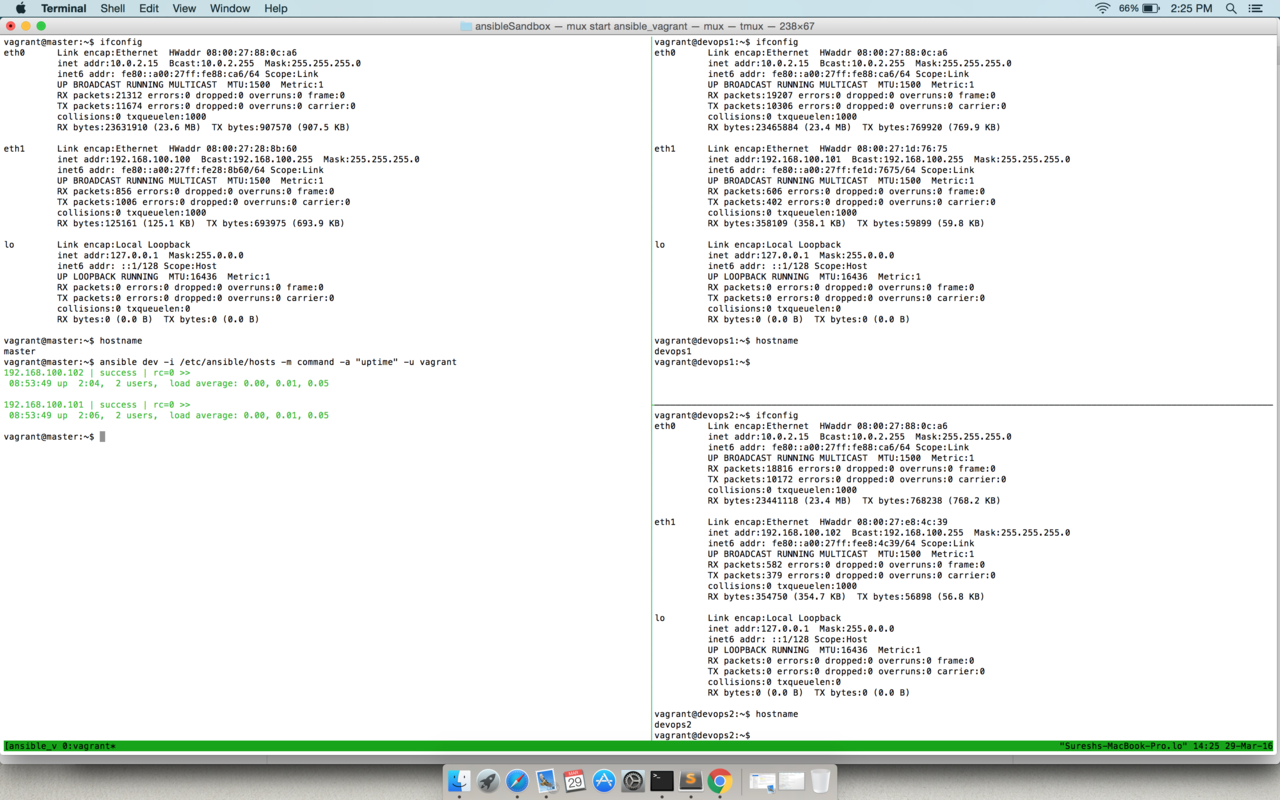Open the Trash in the Dock
1280x800 pixels.
[x=821, y=780]
